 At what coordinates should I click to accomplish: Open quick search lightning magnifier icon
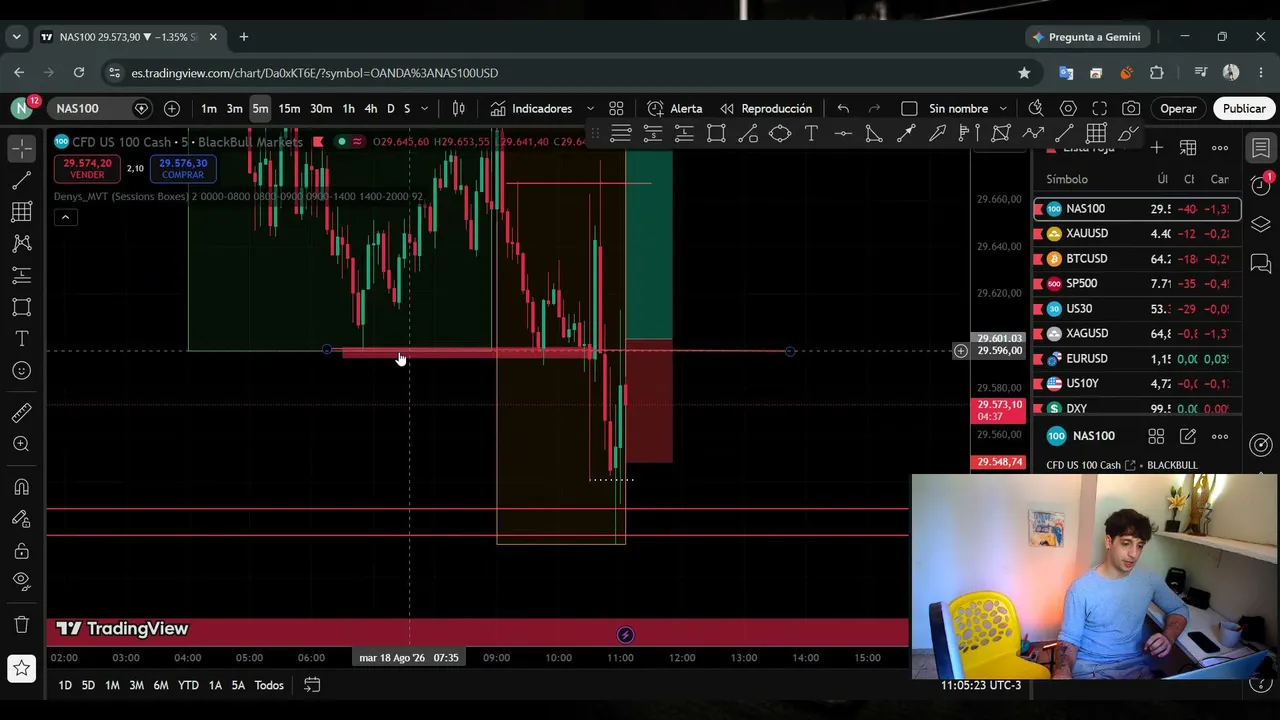[x=1036, y=108]
